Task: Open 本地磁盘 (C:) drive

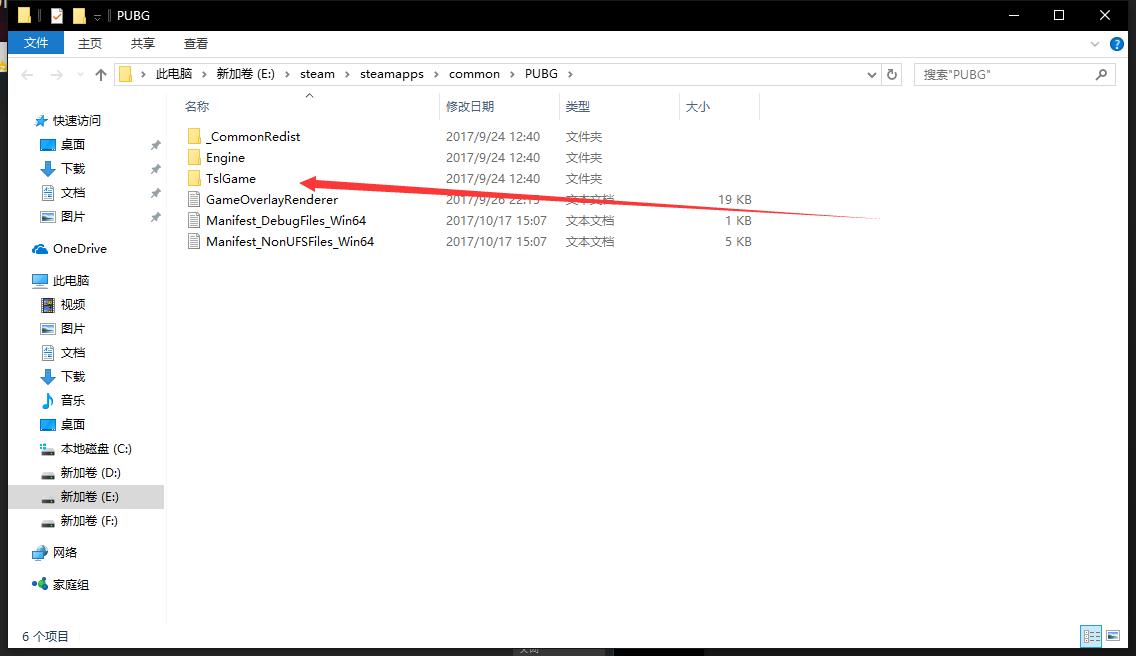Action: pos(85,449)
